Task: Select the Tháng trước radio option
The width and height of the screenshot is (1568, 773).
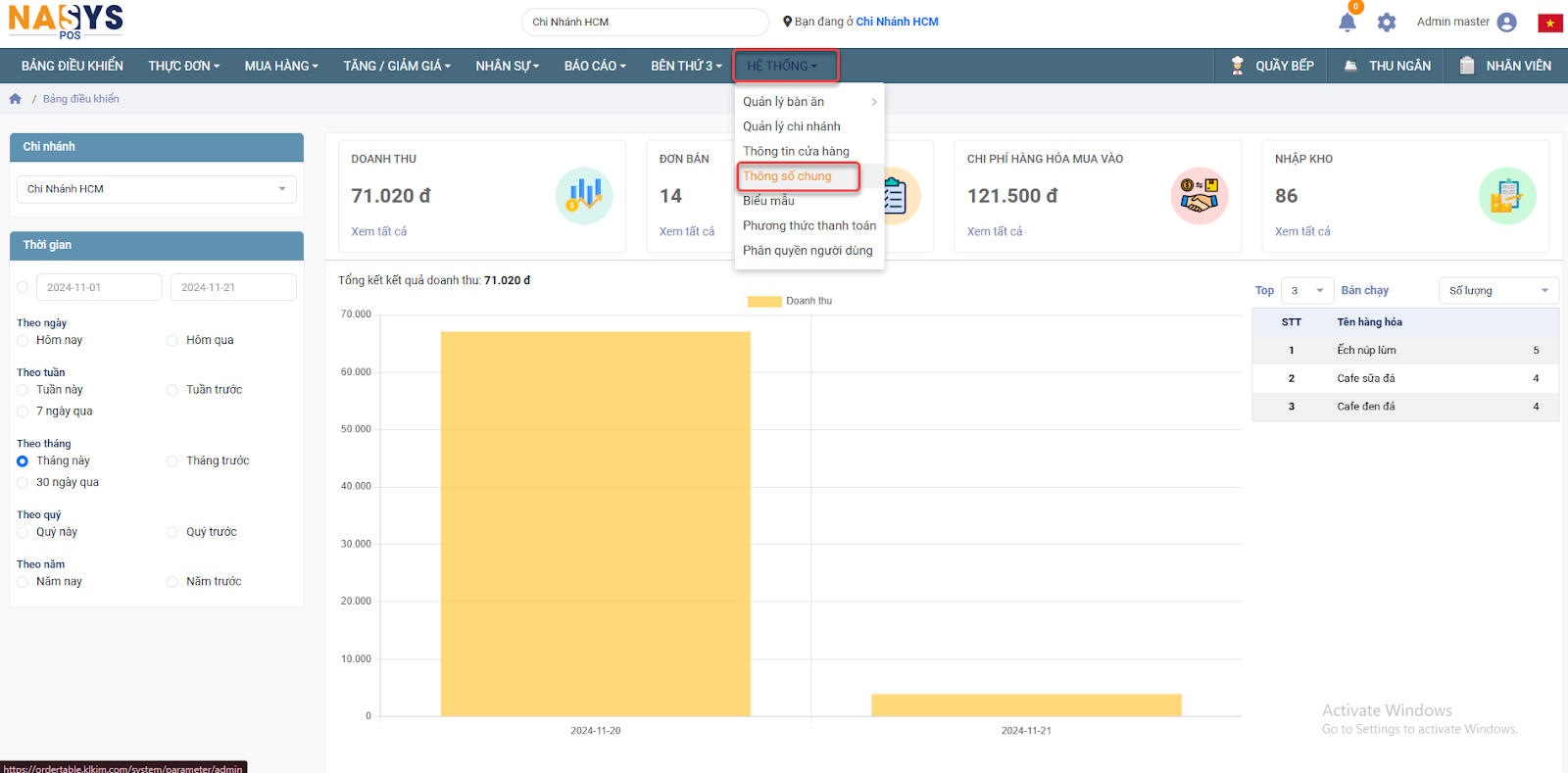Action: coord(172,460)
